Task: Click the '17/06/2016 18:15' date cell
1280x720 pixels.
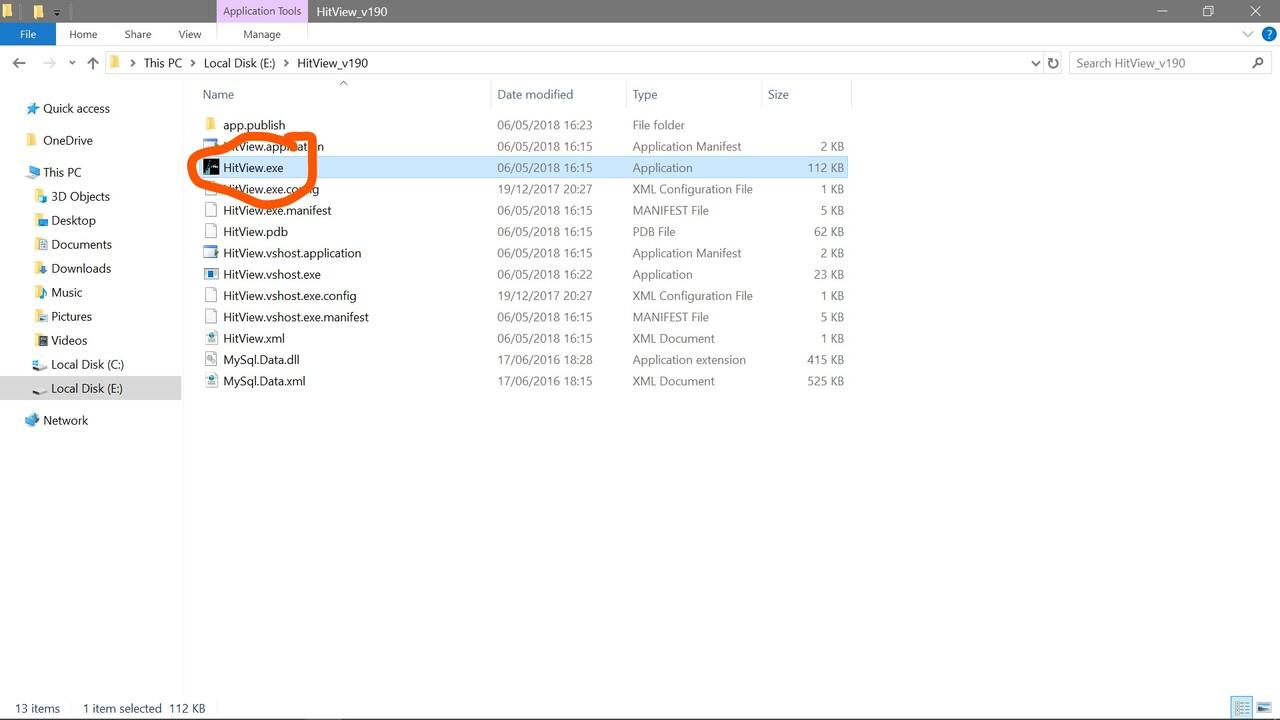Action: click(545, 381)
